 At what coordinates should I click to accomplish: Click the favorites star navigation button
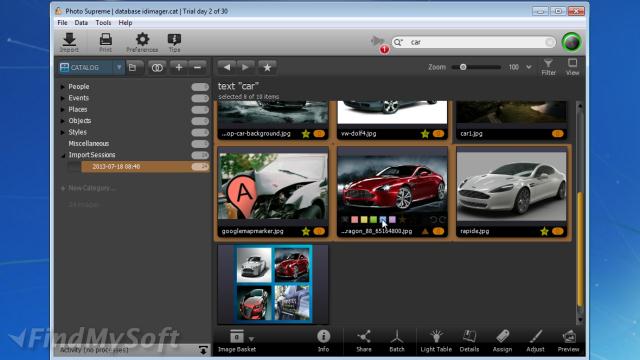pos(267,67)
